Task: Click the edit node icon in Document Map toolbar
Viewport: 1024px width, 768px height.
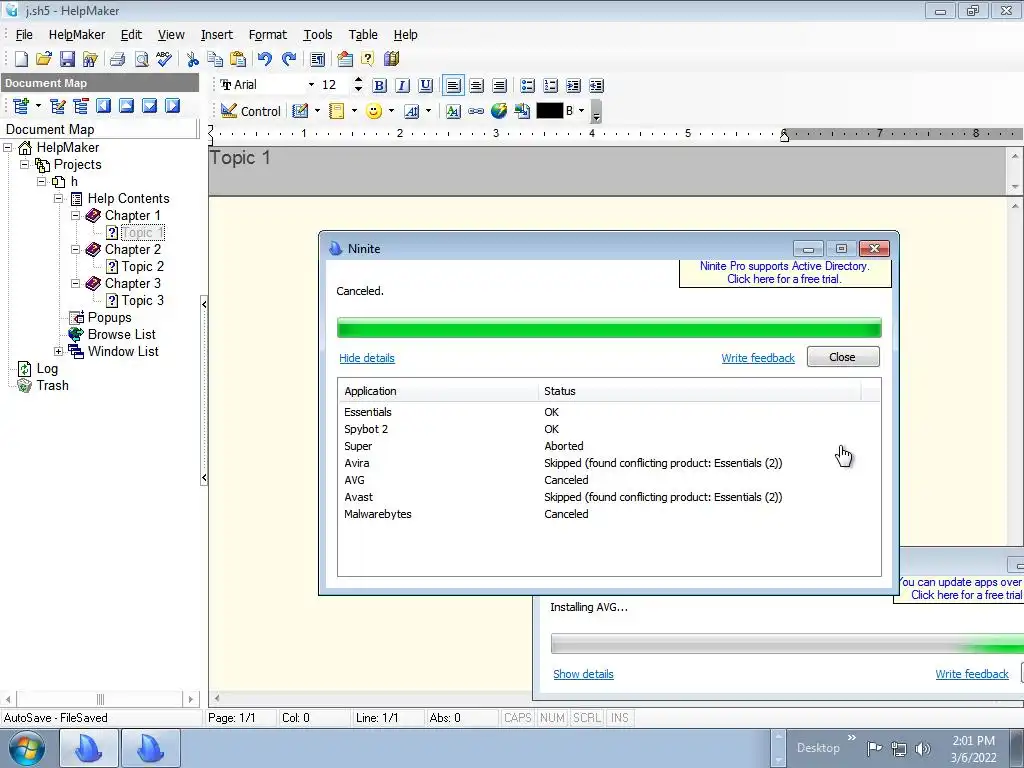Action: pyautogui.click(x=57, y=106)
